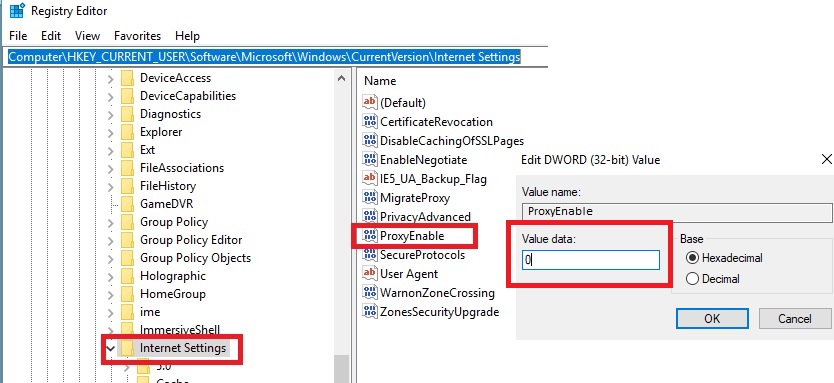Click the DeviceAccess folder icon

click(x=127, y=78)
